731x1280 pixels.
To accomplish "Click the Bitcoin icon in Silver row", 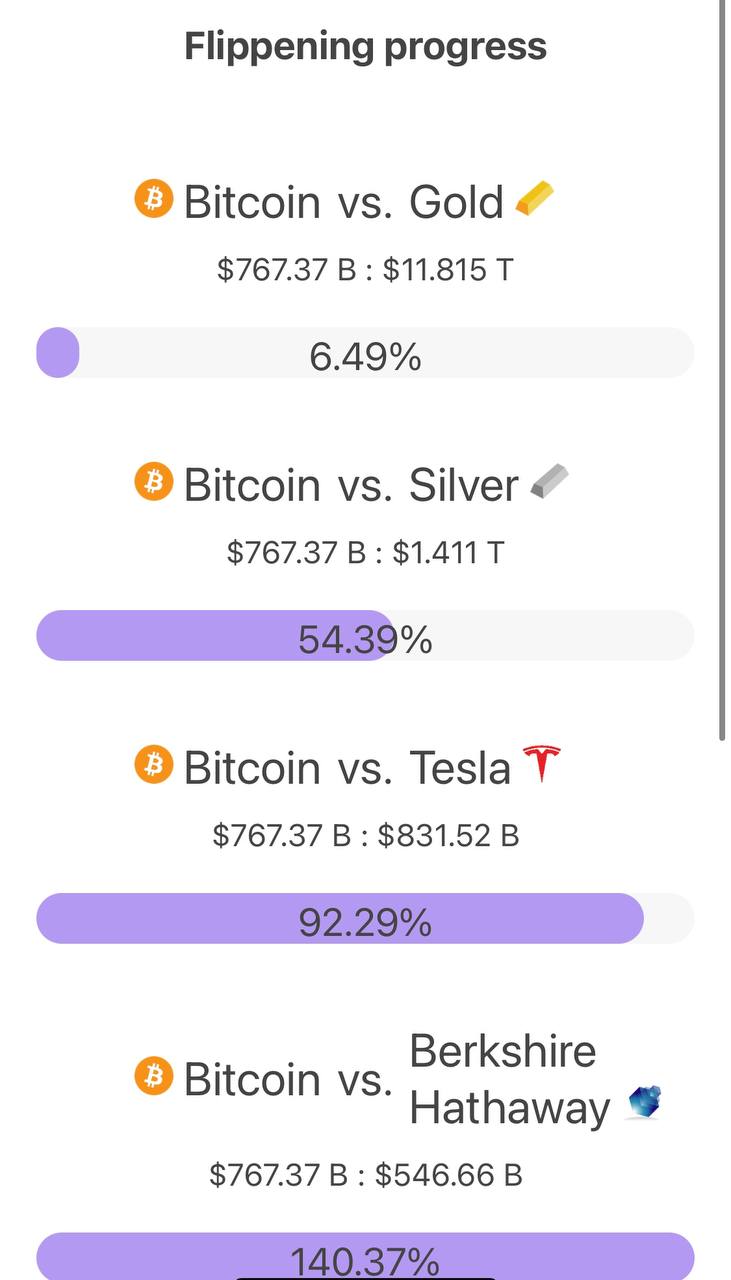I will [x=154, y=482].
